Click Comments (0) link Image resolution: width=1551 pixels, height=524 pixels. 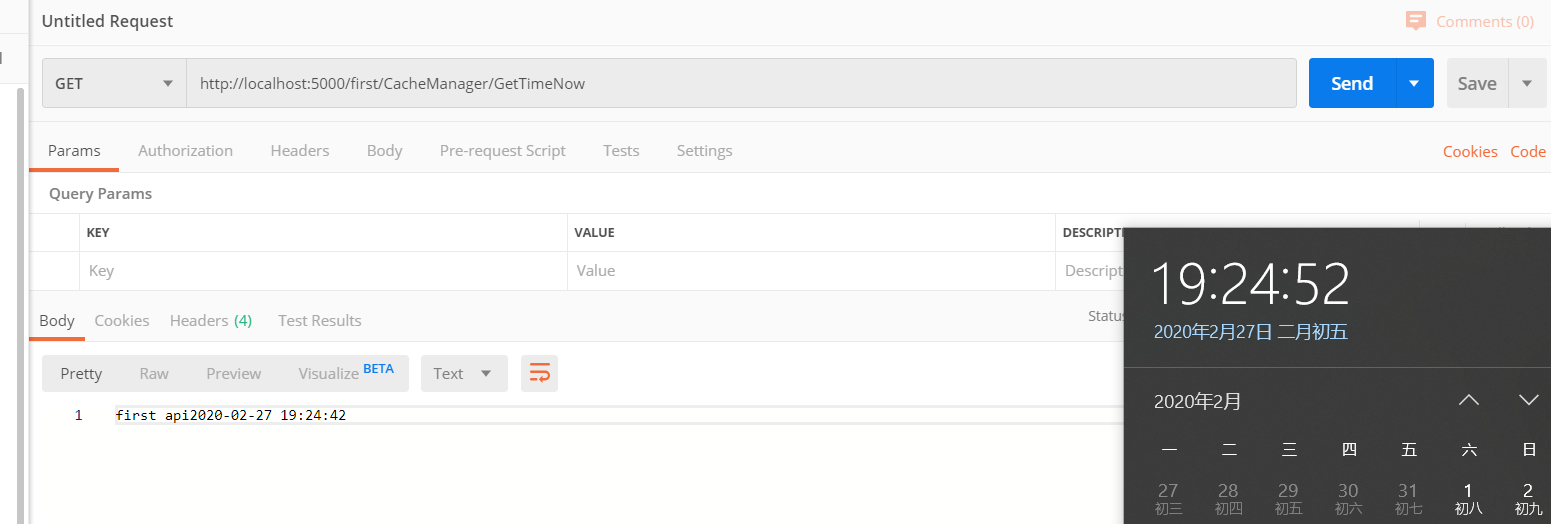pos(1485,21)
